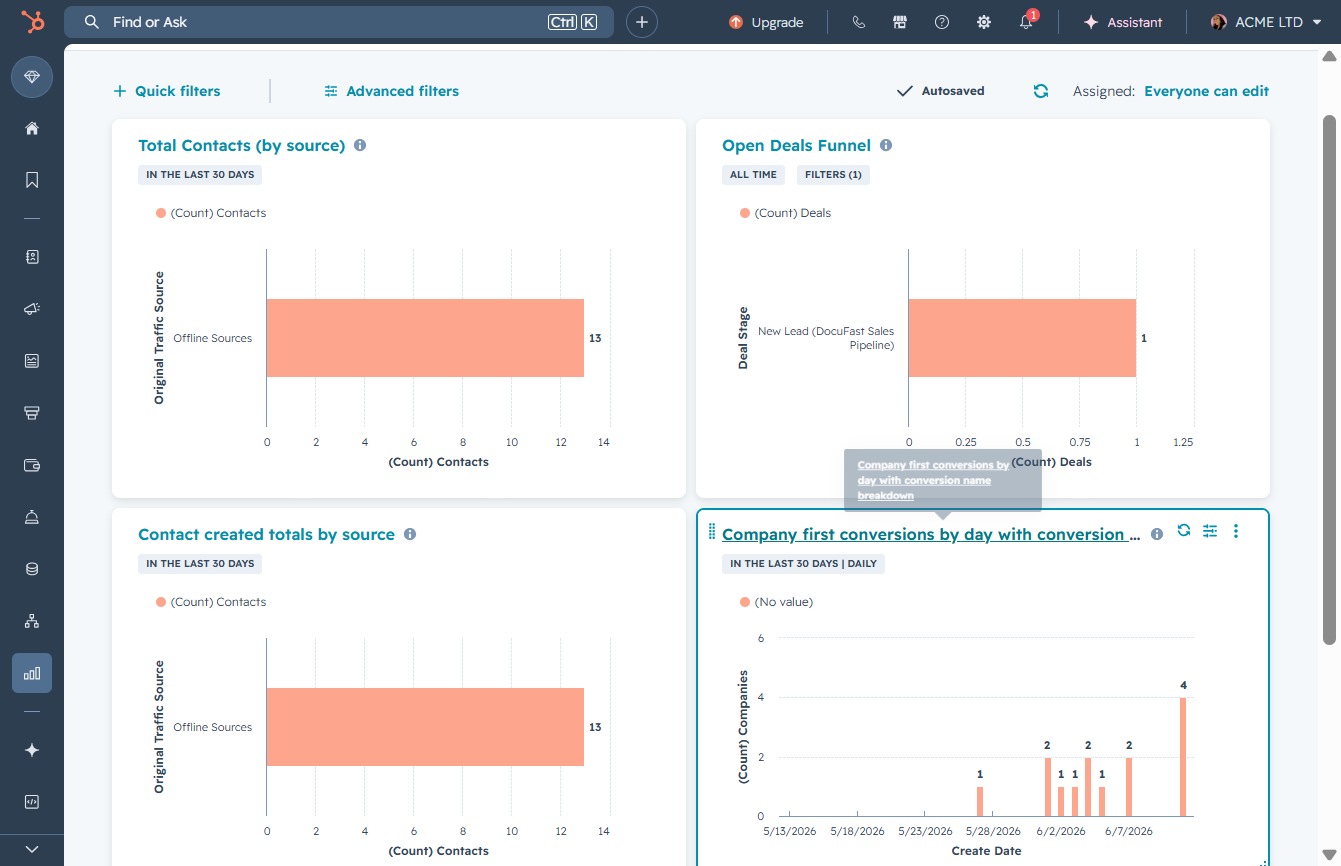Show info for Open Deals Funnel
The image size is (1341, 866).
886,145
